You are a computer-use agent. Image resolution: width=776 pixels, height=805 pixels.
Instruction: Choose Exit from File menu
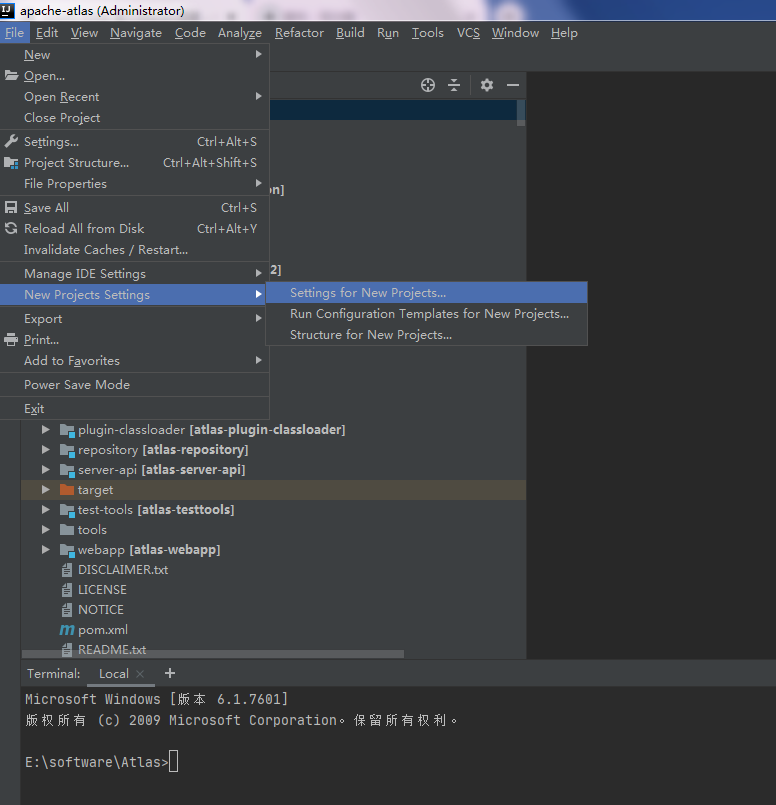[134, 409]
